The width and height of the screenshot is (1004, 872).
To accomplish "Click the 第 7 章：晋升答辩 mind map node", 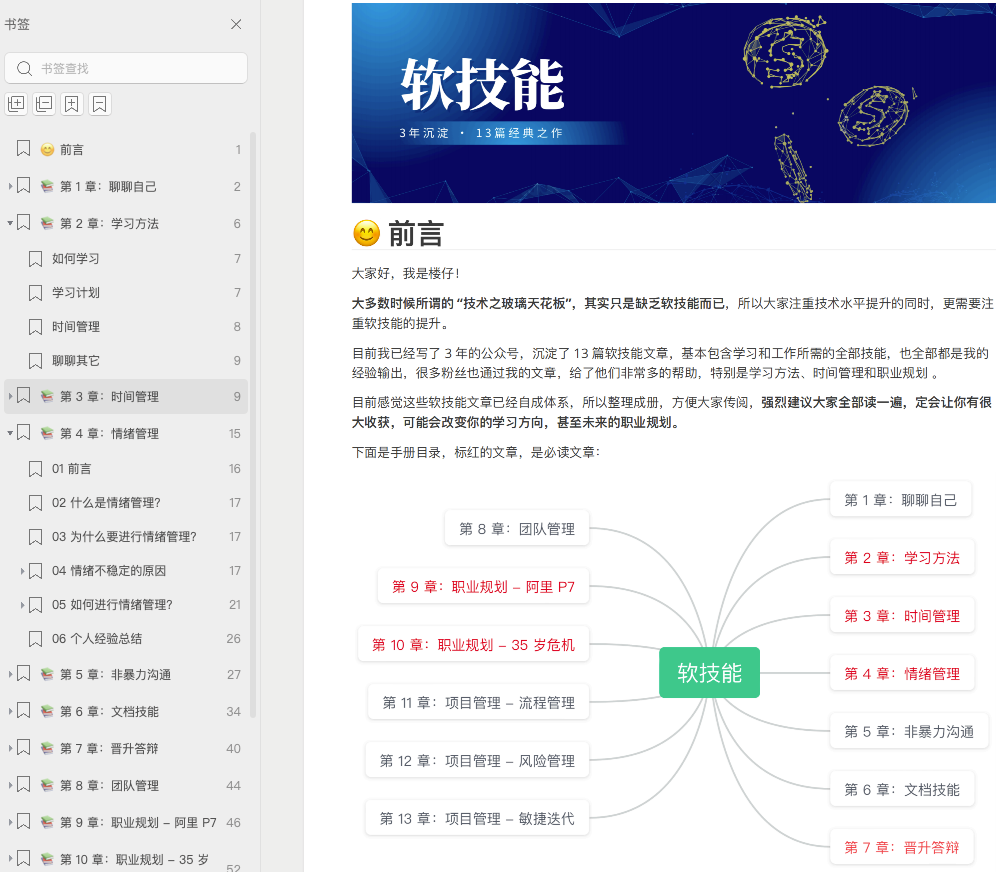I will pyautogui.click(x=902, y=847).
